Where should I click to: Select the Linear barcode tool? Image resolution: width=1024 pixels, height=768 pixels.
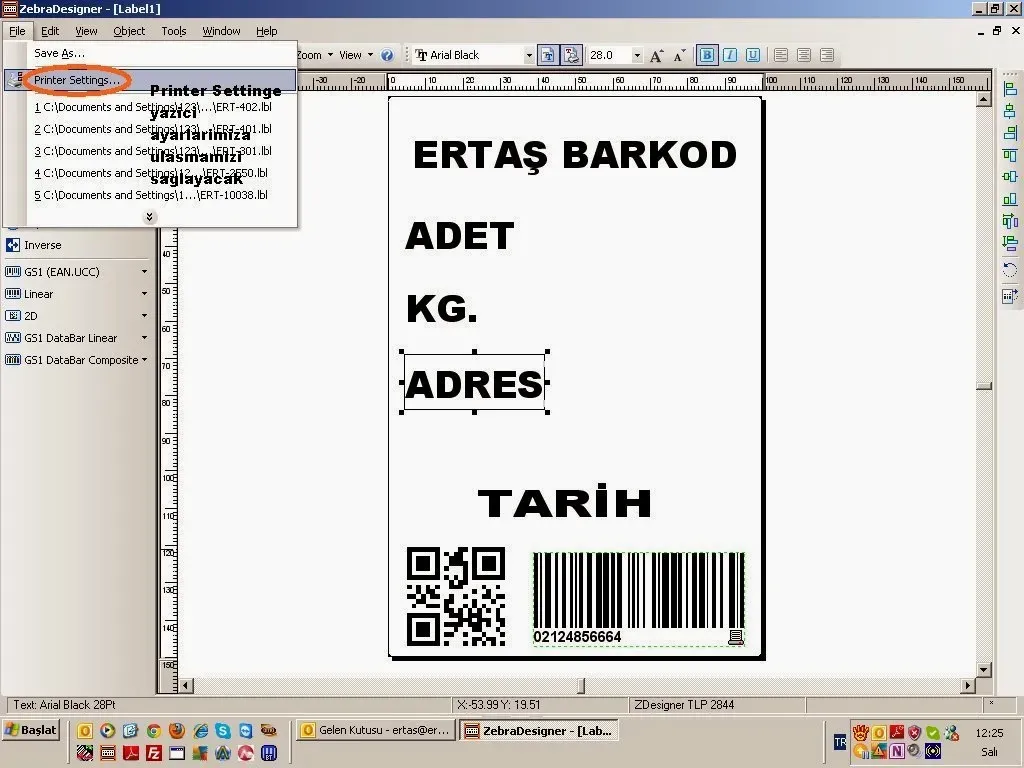(x=38, y=294)
